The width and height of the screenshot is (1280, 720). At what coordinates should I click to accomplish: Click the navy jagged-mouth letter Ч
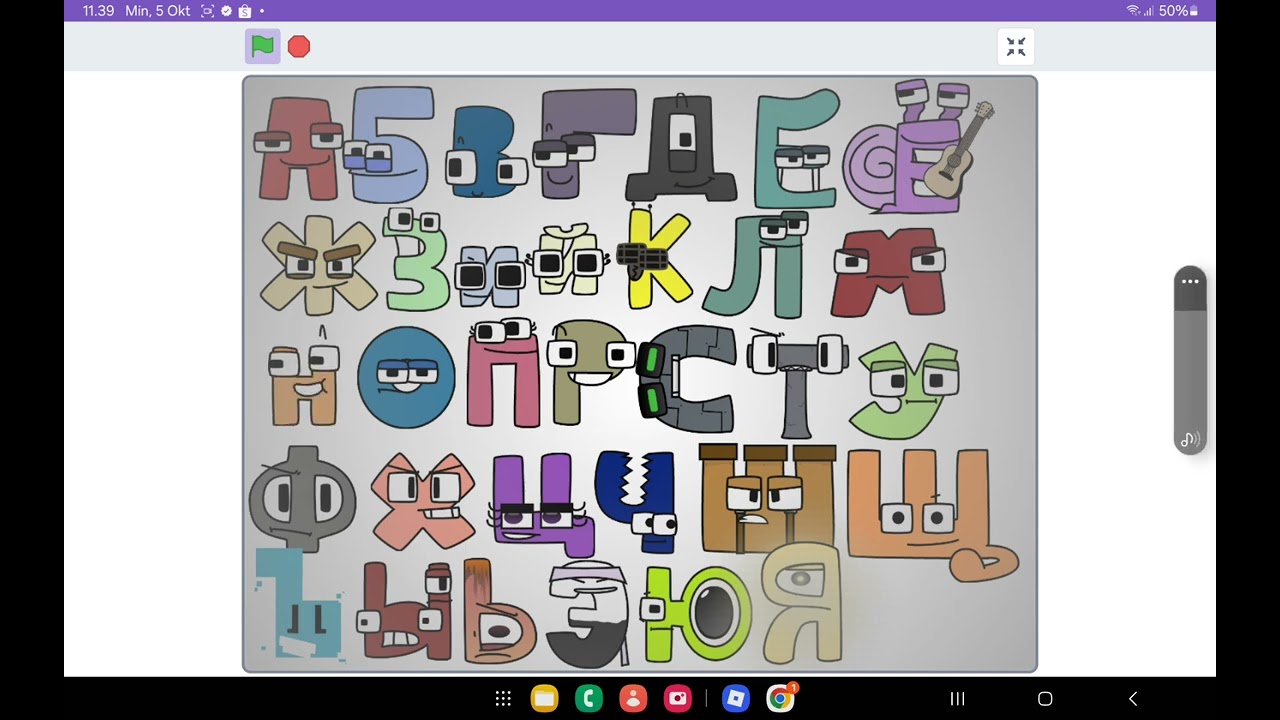coord(637,500)
